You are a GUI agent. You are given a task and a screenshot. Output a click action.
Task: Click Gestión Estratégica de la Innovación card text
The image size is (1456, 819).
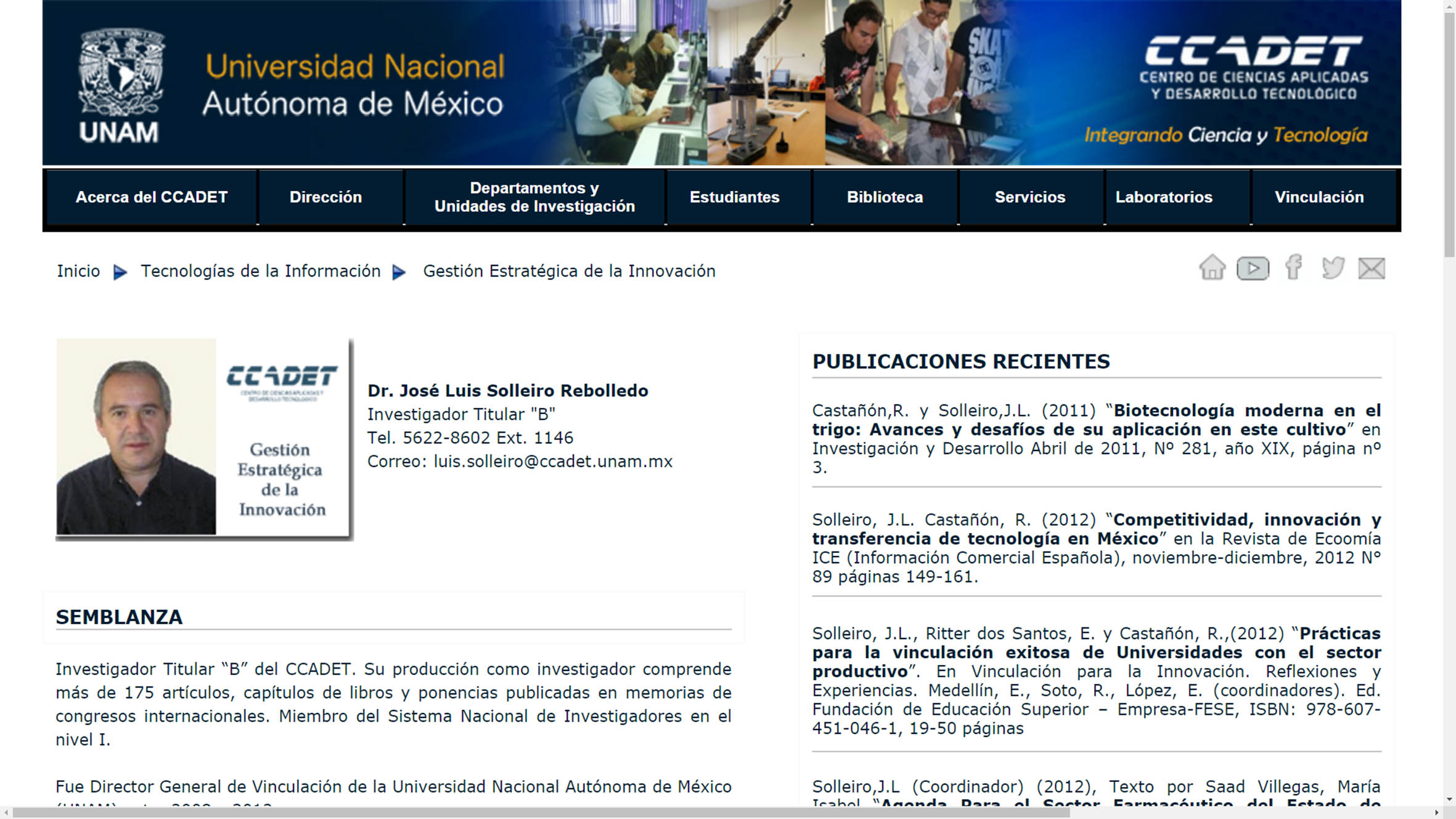click(282, 479)
